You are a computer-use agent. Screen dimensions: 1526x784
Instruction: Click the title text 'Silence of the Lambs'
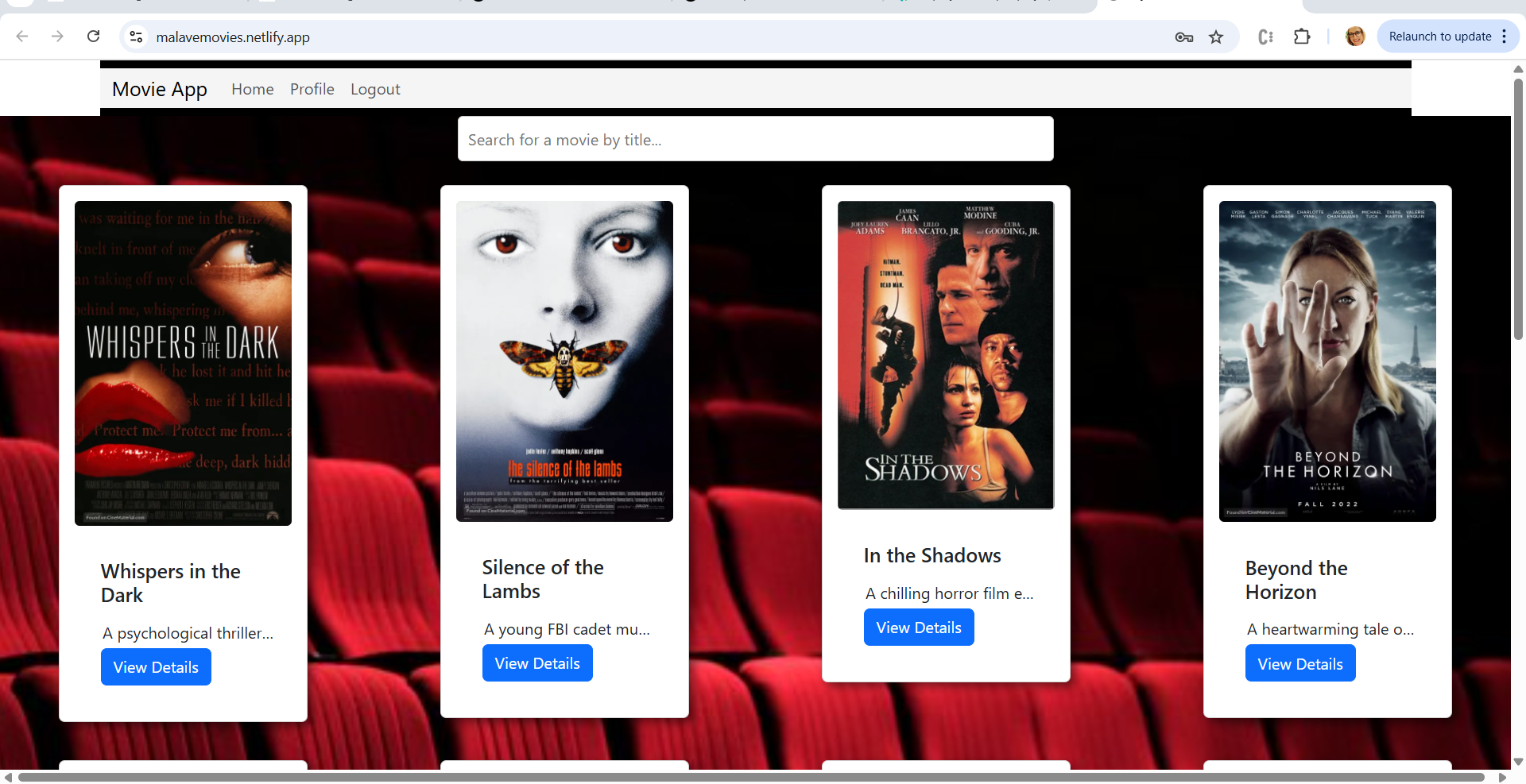point(543,579)
